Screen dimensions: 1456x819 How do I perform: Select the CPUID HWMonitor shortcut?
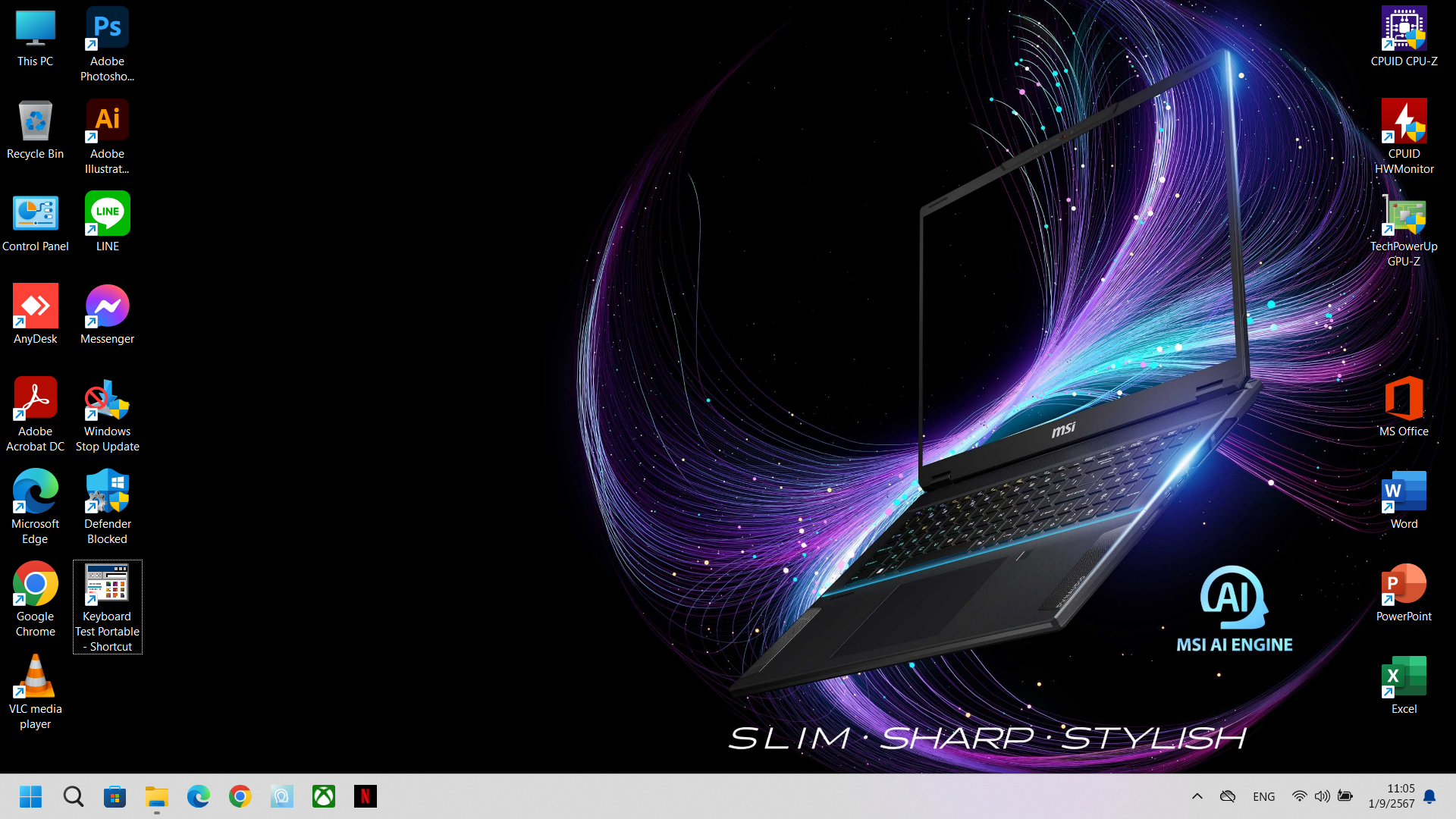1404,136
